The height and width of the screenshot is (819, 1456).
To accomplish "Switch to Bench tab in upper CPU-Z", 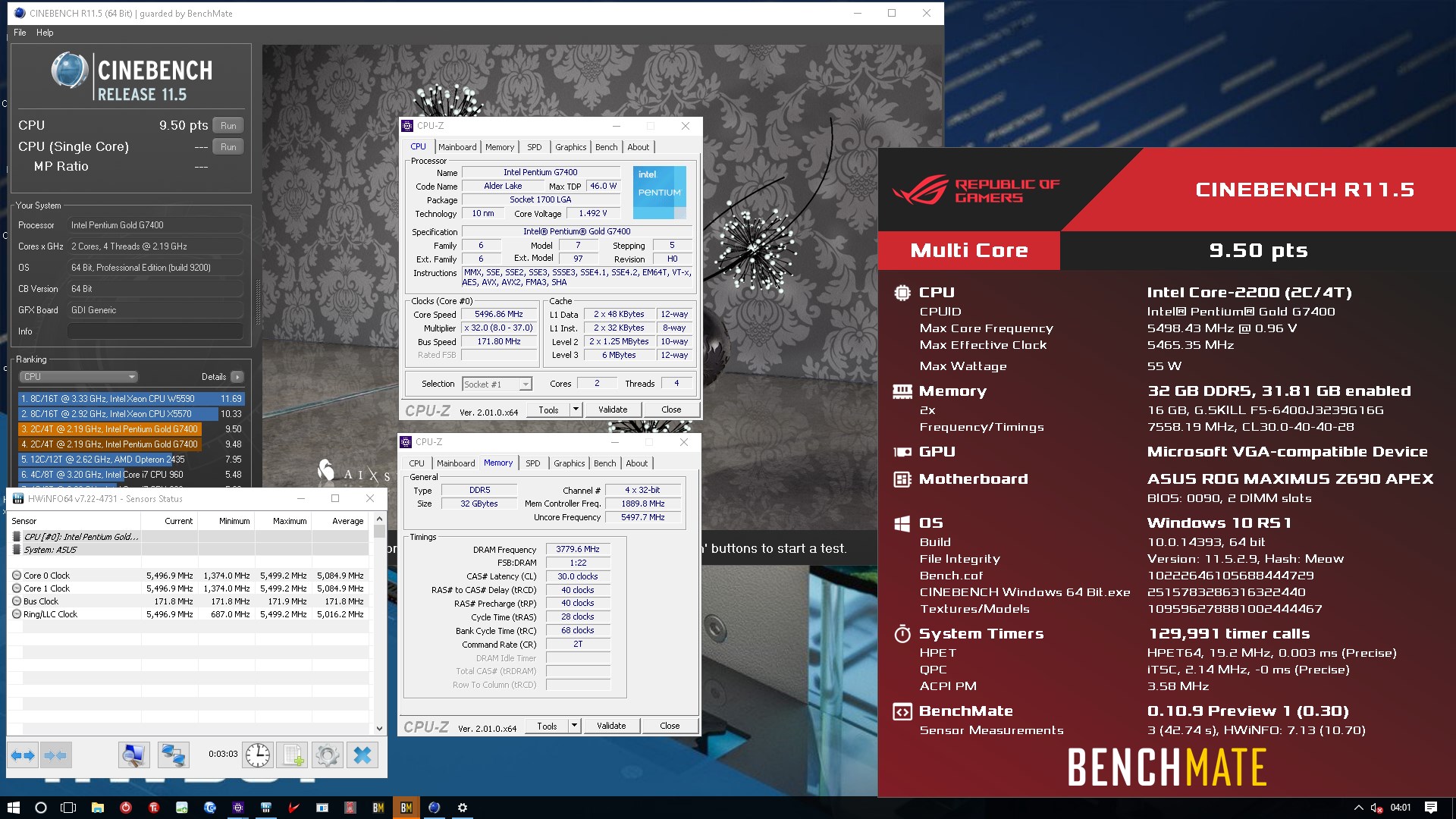I will 606,147.
